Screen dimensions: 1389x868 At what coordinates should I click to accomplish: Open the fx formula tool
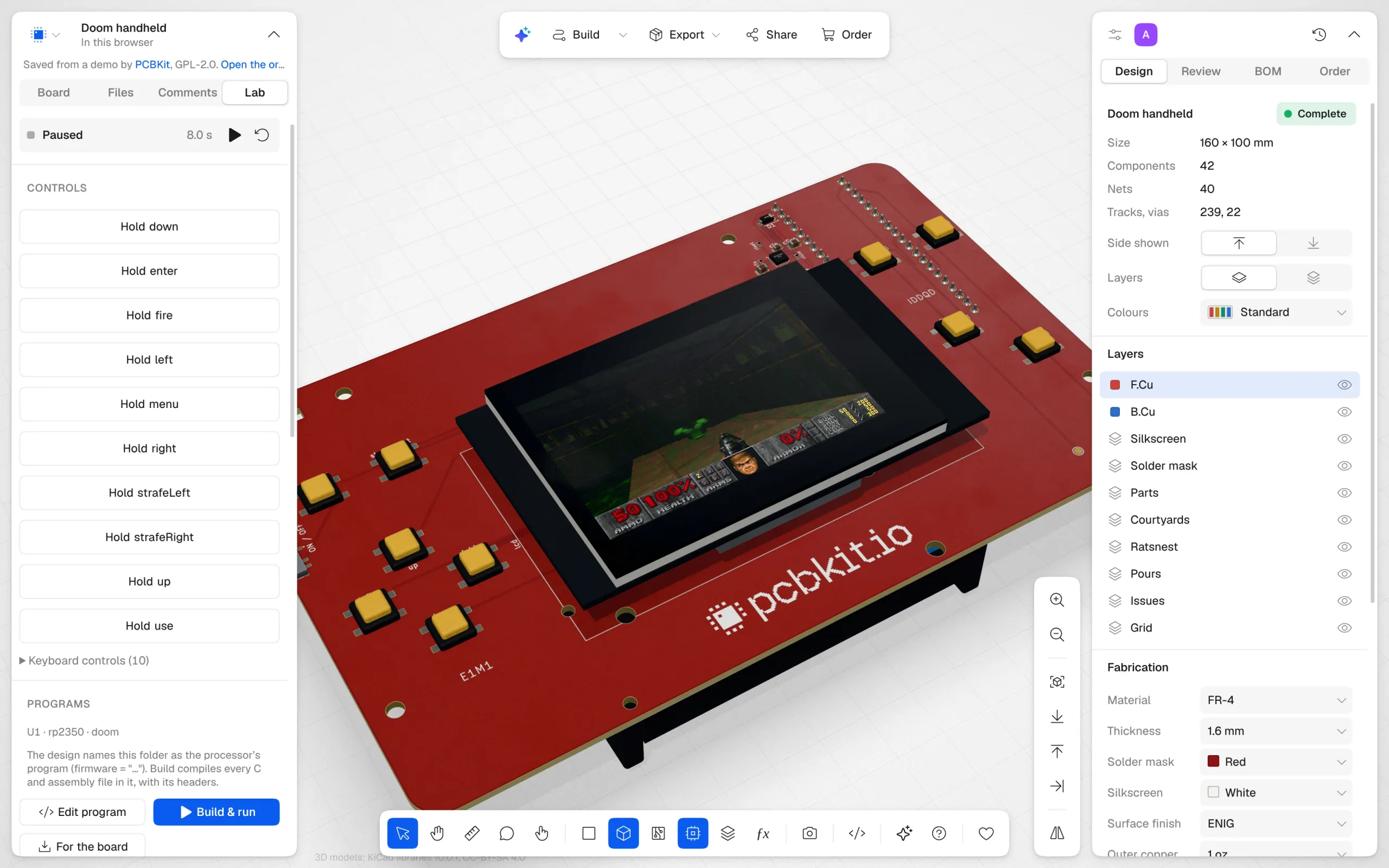coord(763,833)
